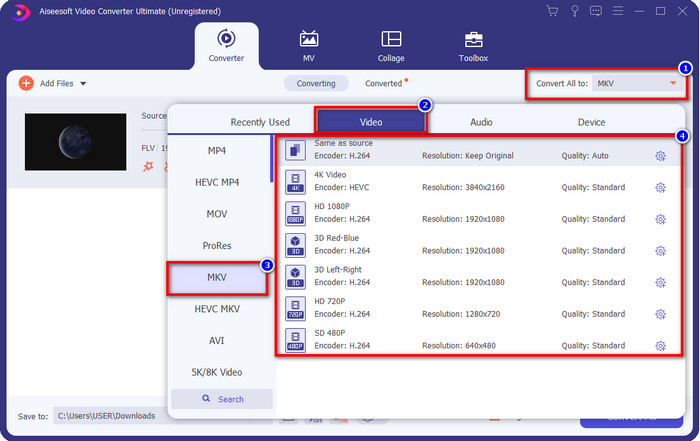Open the Convert All to MKV dropdown
The height and width of the screenshot is (441, 700).
coord(638,83)
